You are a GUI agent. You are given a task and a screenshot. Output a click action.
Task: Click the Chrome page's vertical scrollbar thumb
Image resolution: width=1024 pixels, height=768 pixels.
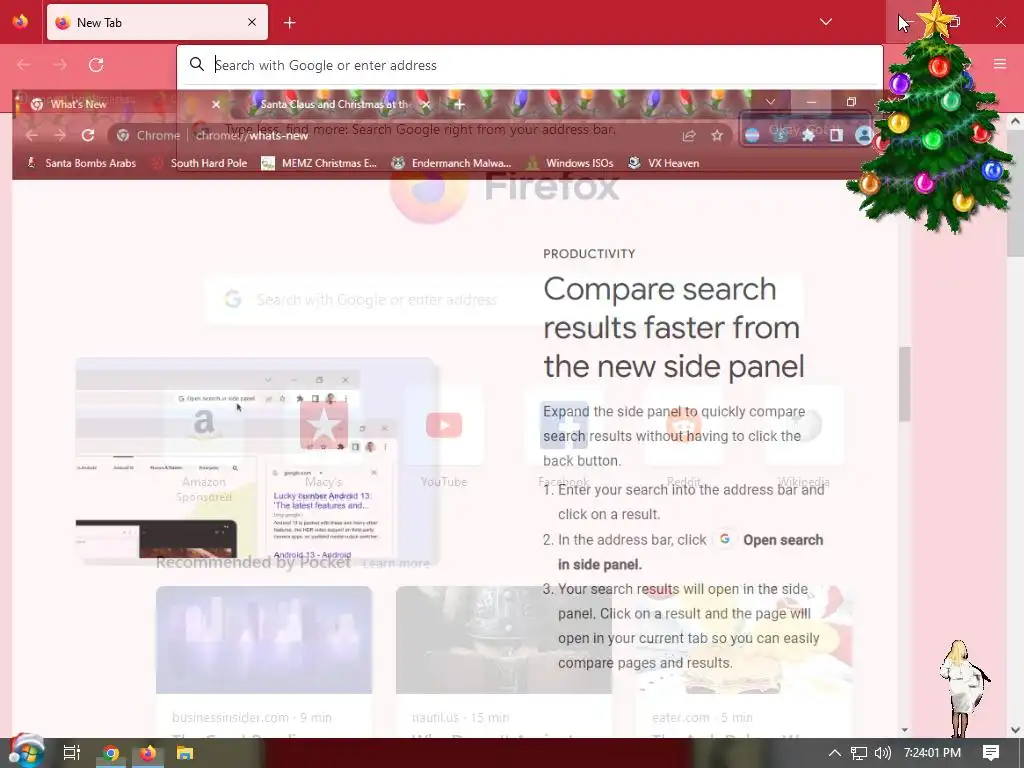(x=904, y=384)
